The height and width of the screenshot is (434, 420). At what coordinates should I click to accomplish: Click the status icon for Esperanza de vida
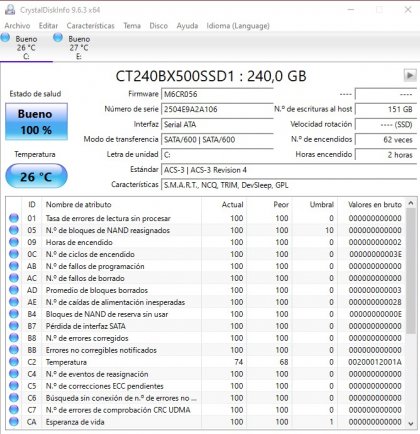coord(14,422)
